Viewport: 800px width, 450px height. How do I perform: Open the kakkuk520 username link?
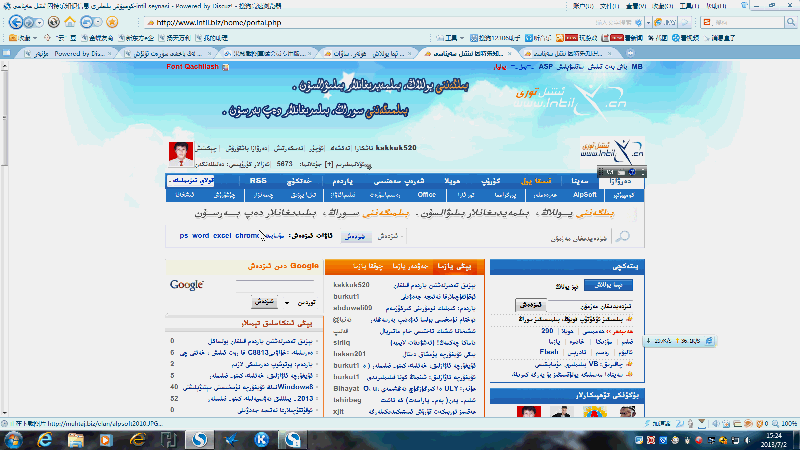[x=396, y=148]
